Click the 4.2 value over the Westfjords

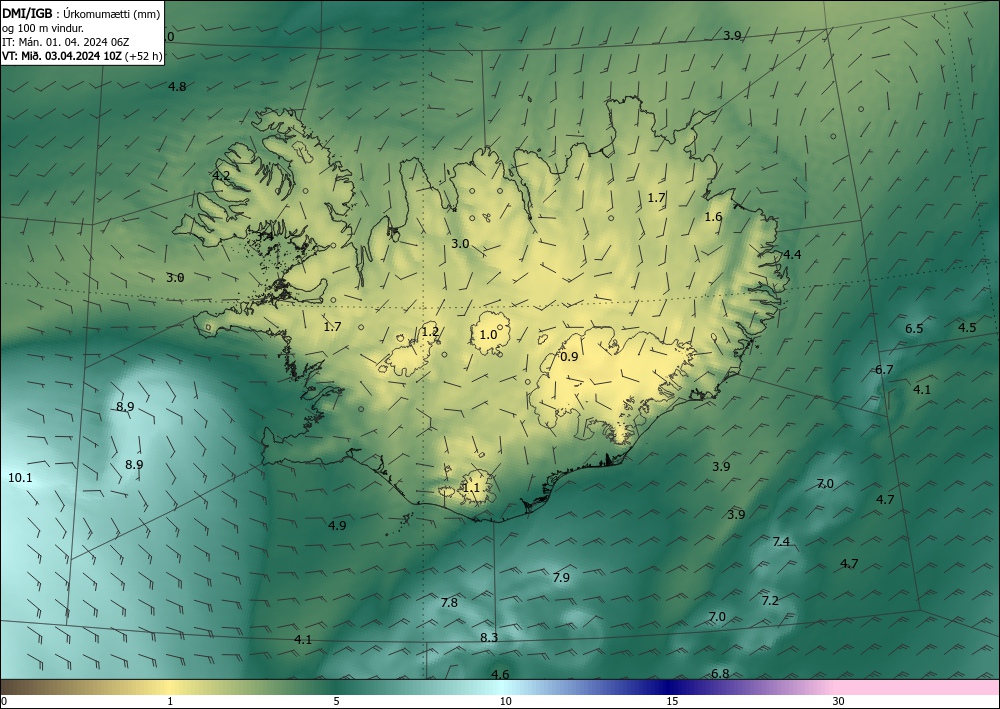coord(221,175)
